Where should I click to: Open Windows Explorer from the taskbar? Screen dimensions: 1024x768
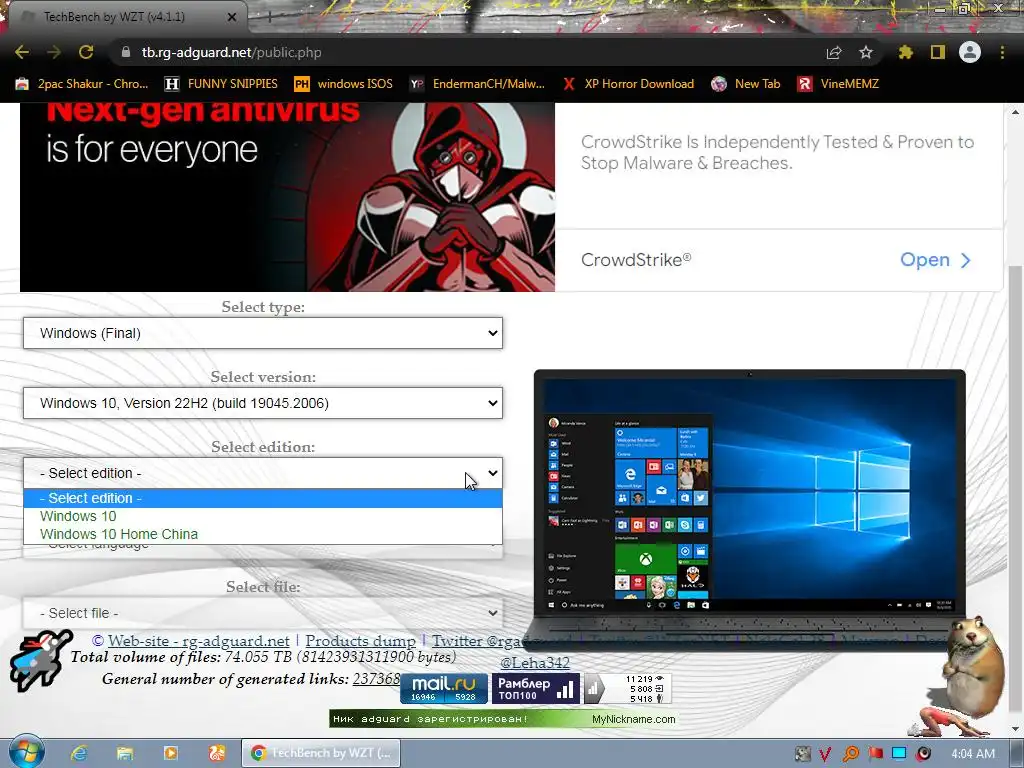[125, 753]
